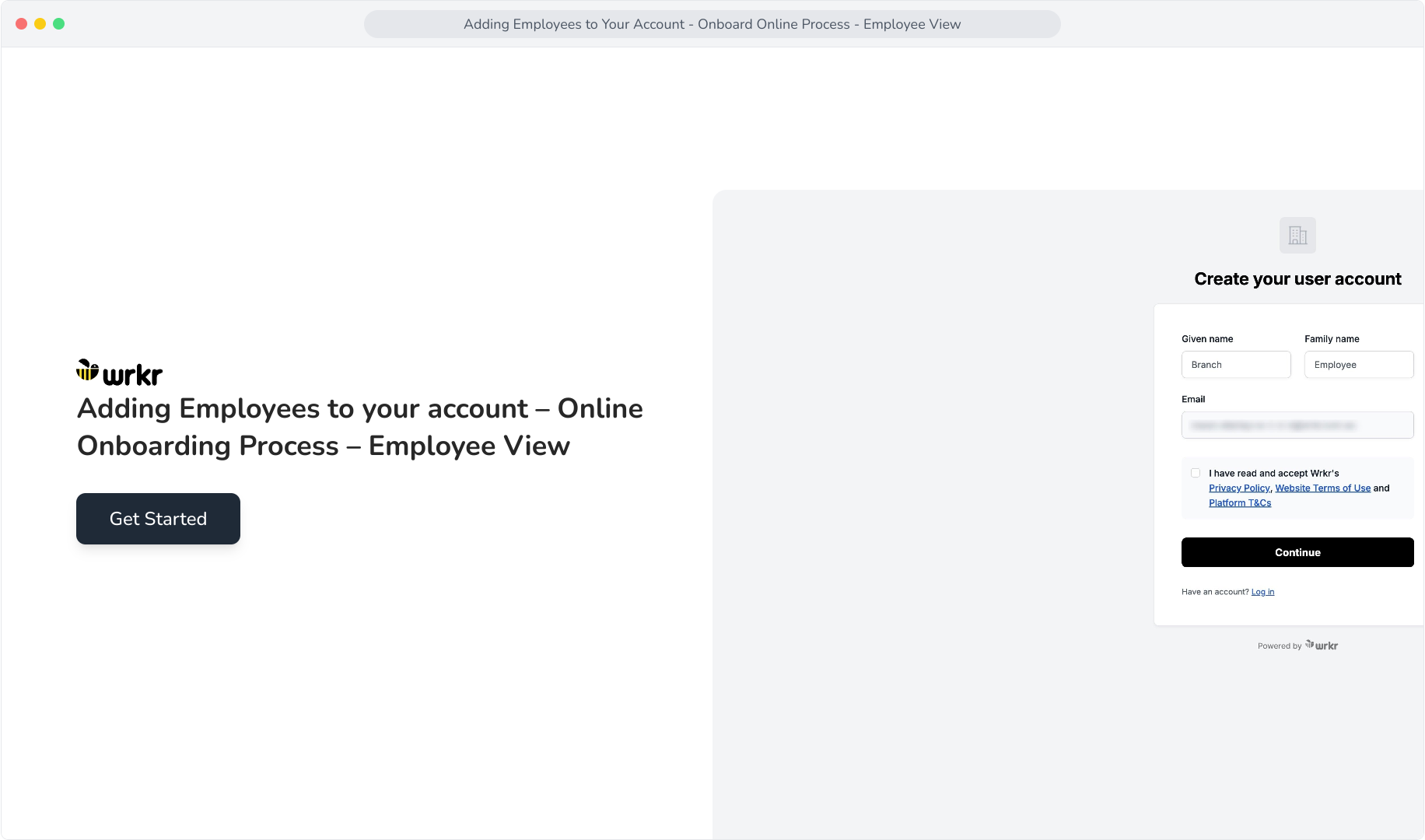Image resolution: width=1425 pixels, height=840 pixels.
Task: Click the yellow minimize window dot
Action: (x=40, y=24)
